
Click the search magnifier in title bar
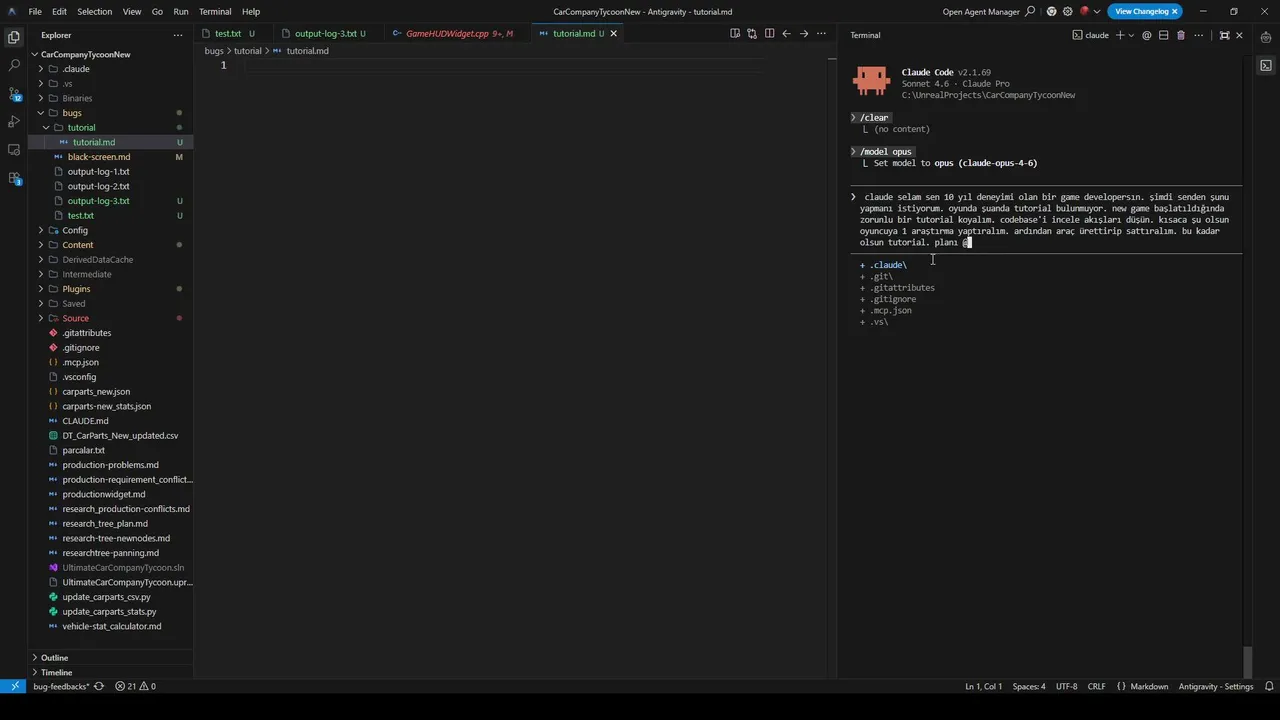[x=1030, y=11]
